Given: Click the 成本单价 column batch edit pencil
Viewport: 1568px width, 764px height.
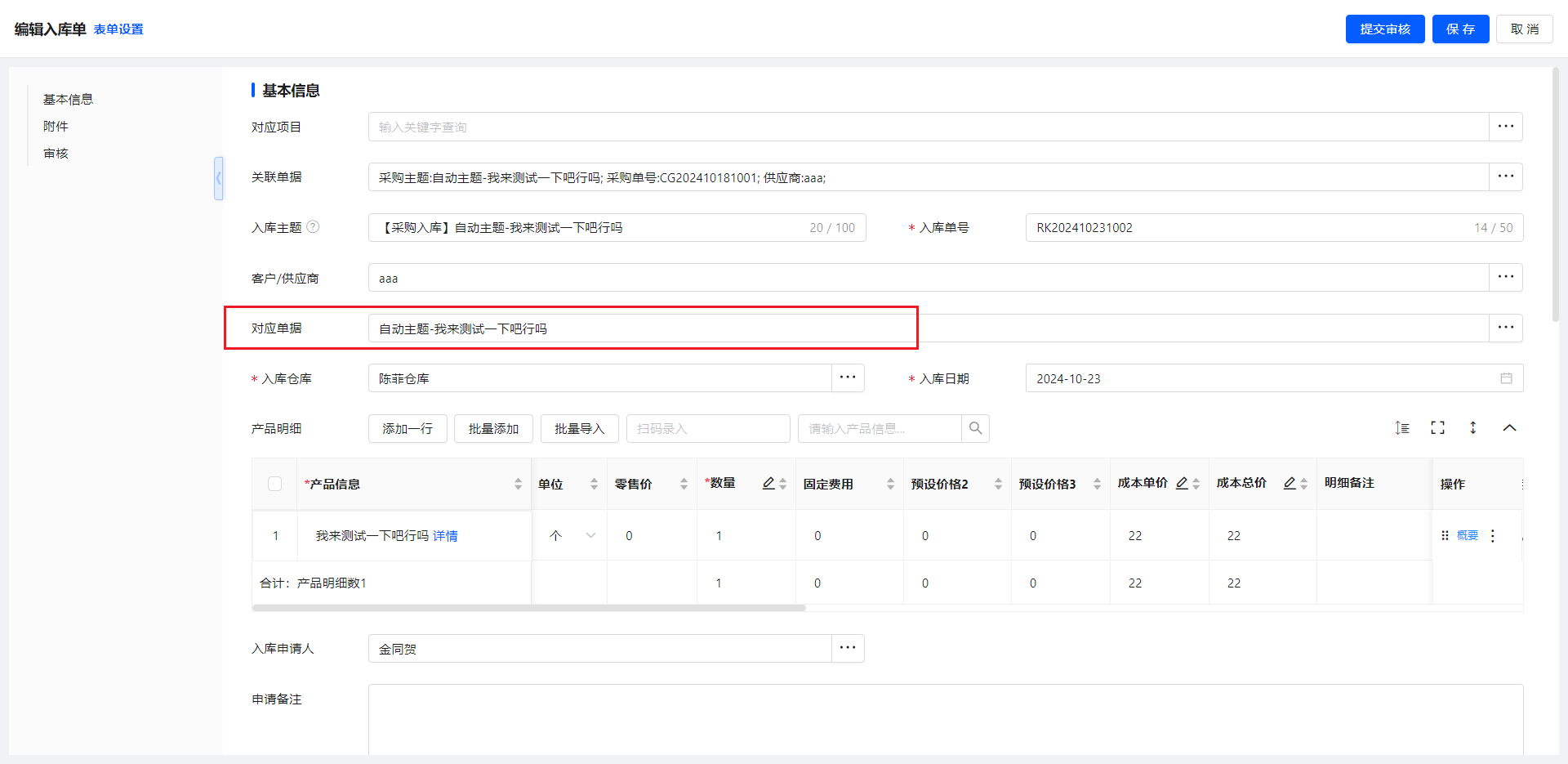Looking at the screenshot, I should click(x=1182, y=484).
